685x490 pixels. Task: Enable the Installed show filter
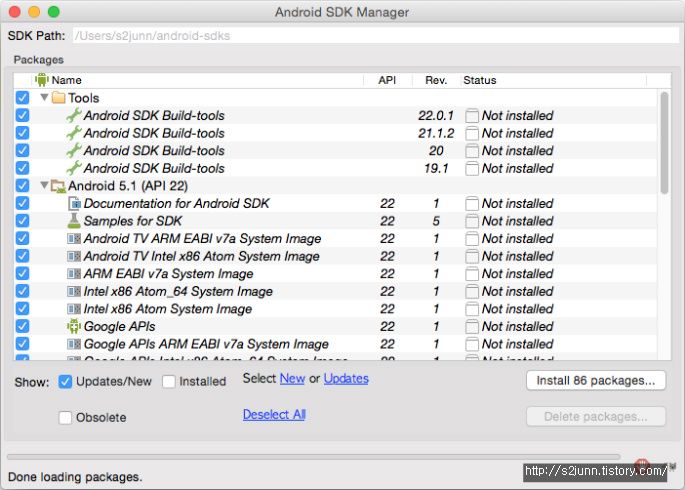(169, 381)
